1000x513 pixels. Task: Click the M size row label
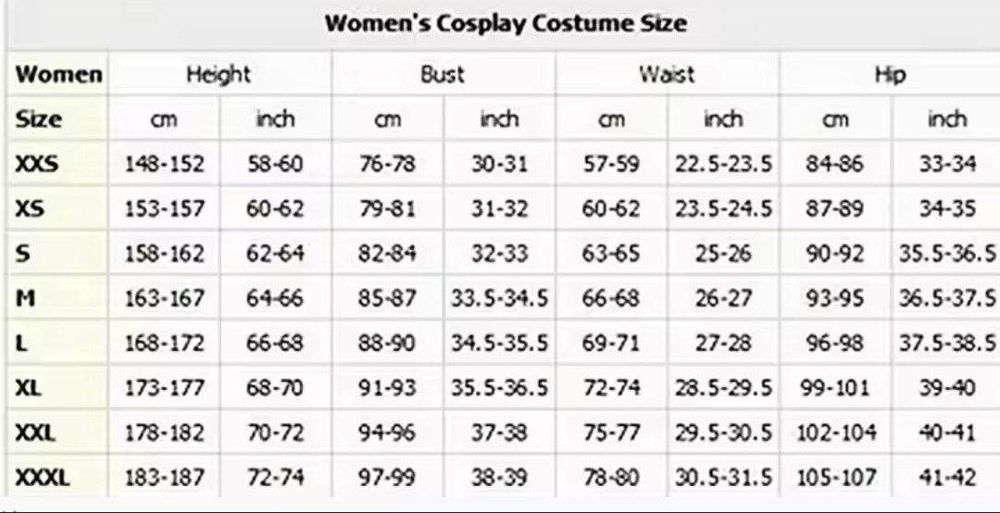point(26,297)
